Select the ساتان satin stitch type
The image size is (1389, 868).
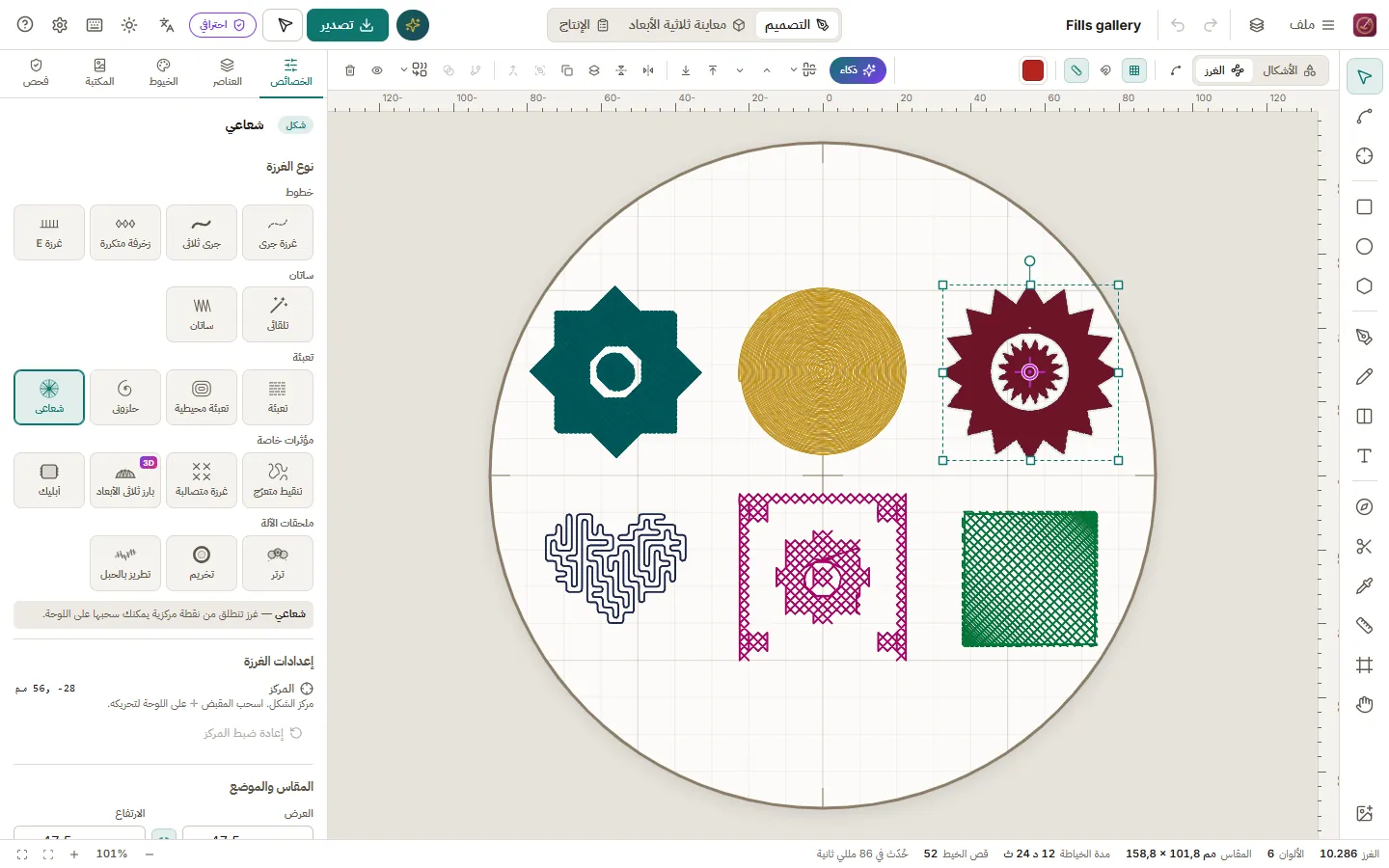(202, 314)
